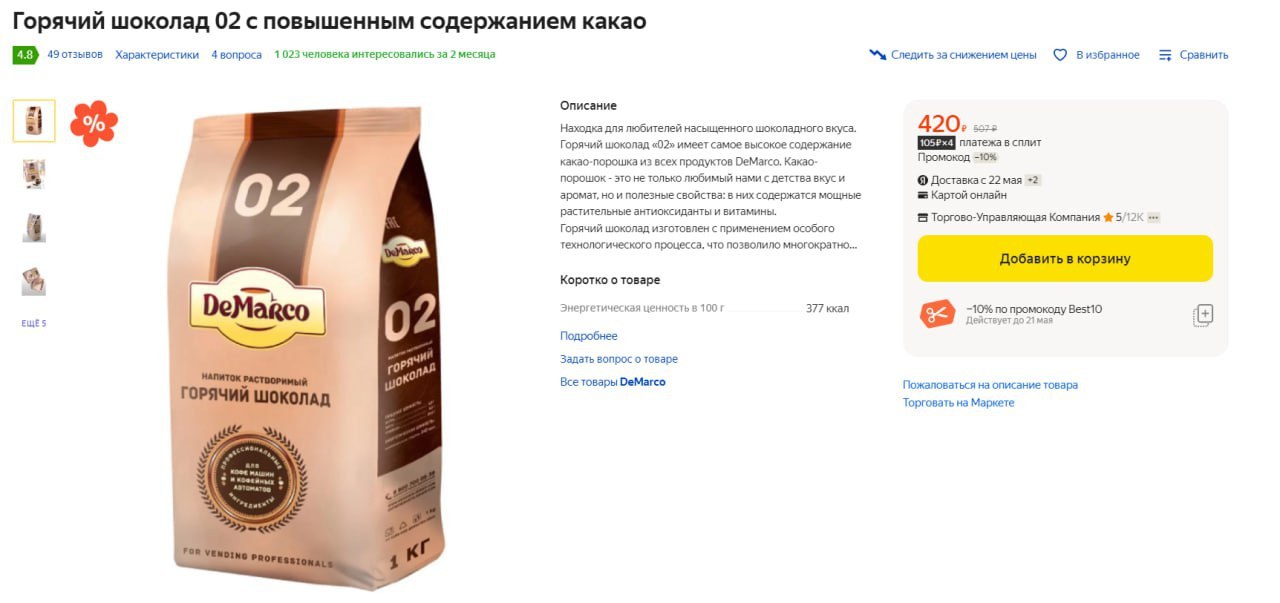Viewport: 1280px width, 603px height.
Task: Select the second product thumbnail
Action: pos(34,174)
